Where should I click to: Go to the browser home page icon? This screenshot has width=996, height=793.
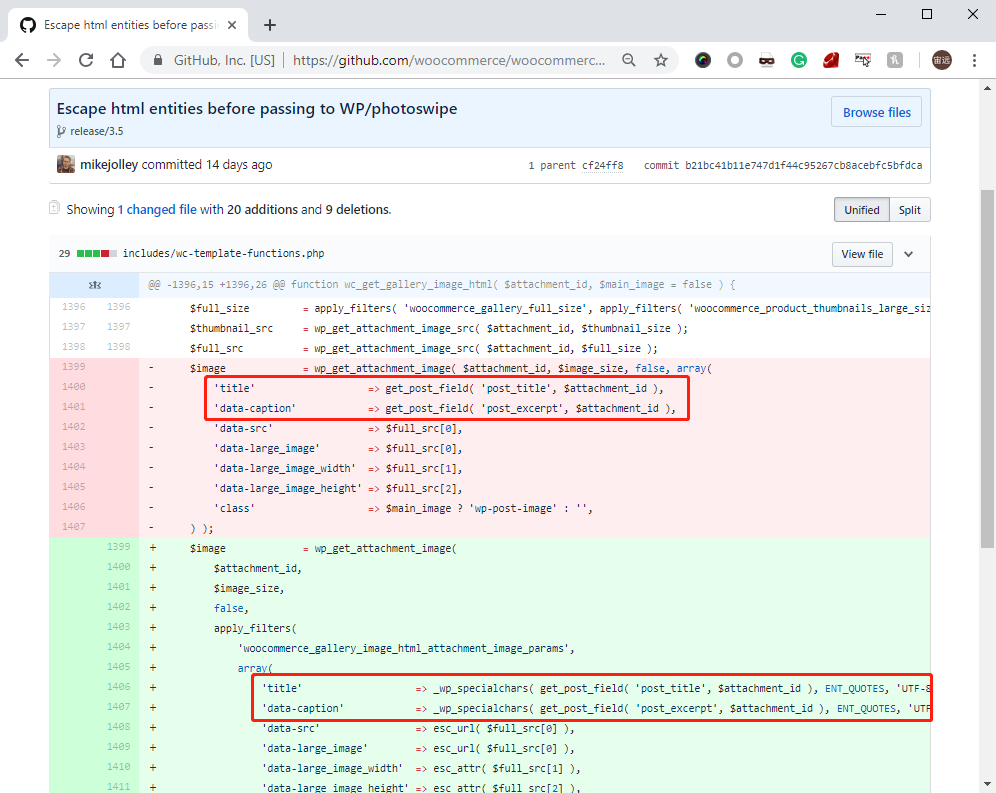tap(118, 60)
